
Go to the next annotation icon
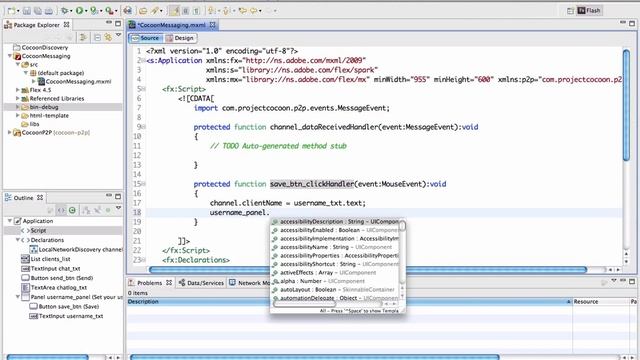pyautogui.click(x=211, y=11)
